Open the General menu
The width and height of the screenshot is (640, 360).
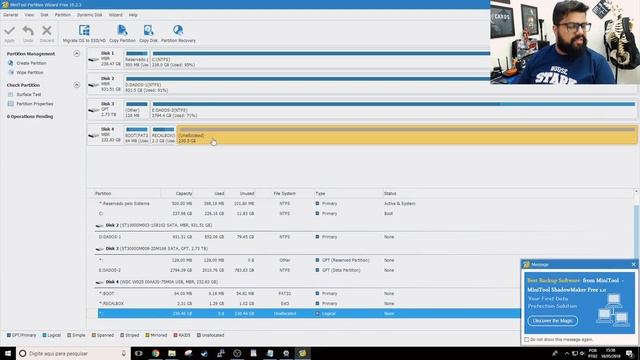click(11, 15)
